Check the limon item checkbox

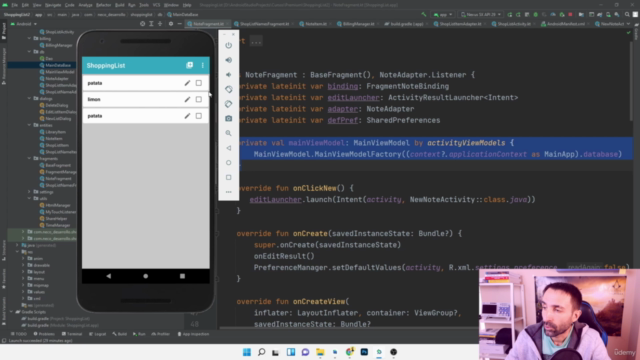pyautogui.click(x=199, y=99)
